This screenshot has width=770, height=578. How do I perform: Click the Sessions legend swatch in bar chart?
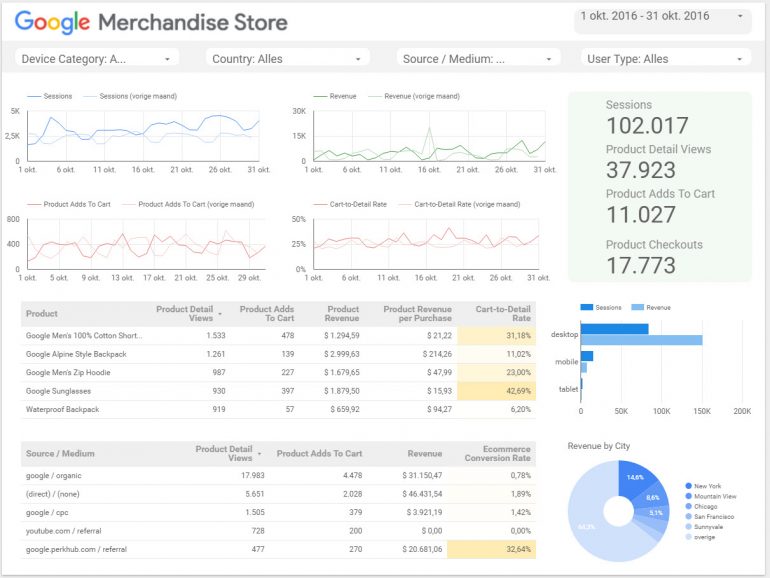(587, 307)
